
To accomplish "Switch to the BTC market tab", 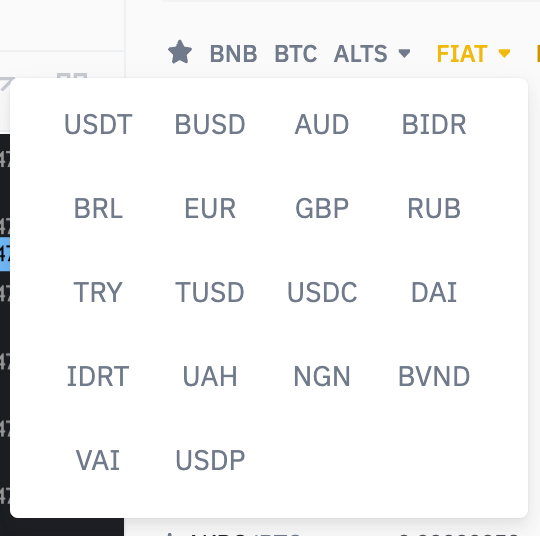I will [x=295, y=54].
